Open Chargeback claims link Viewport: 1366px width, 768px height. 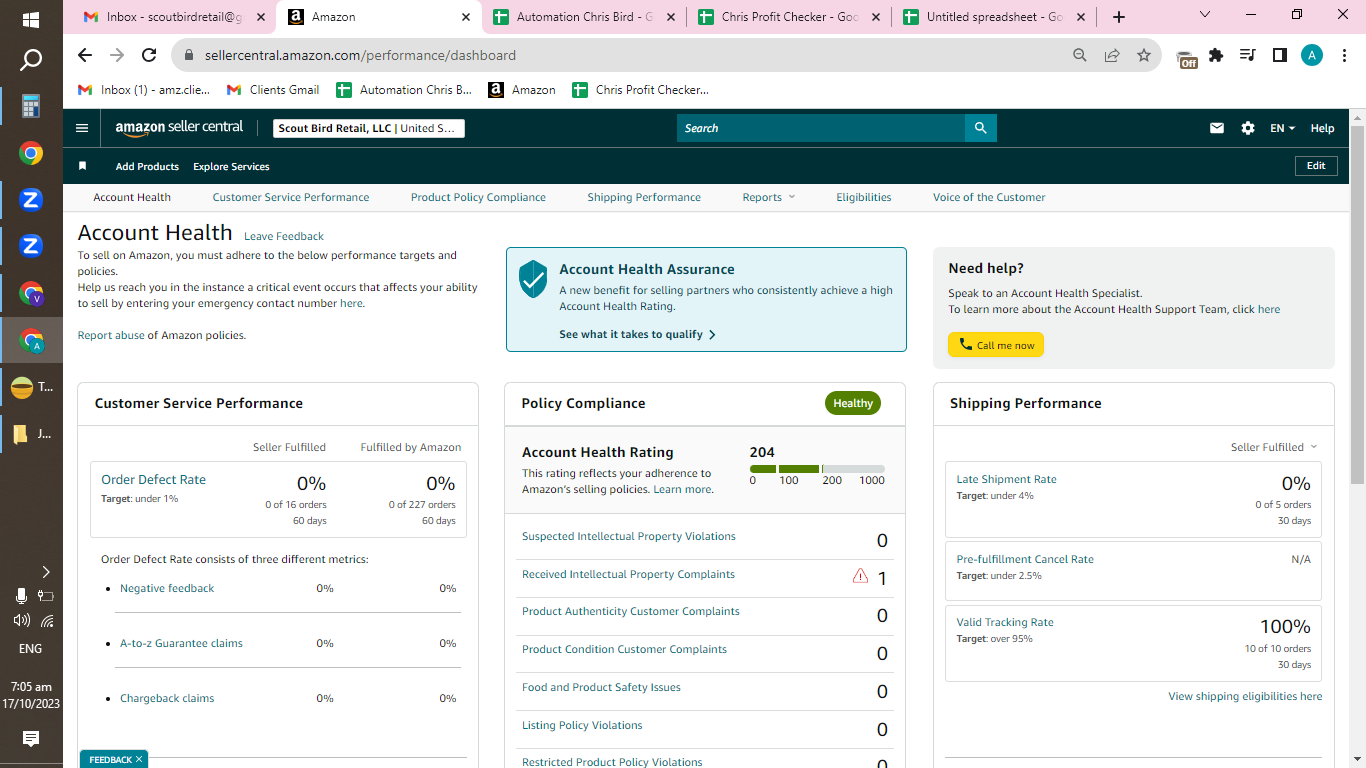point(167,698)
